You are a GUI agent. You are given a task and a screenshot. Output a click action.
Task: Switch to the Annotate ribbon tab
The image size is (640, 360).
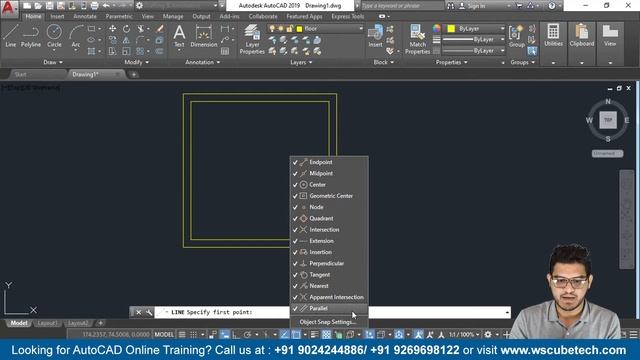85,17
